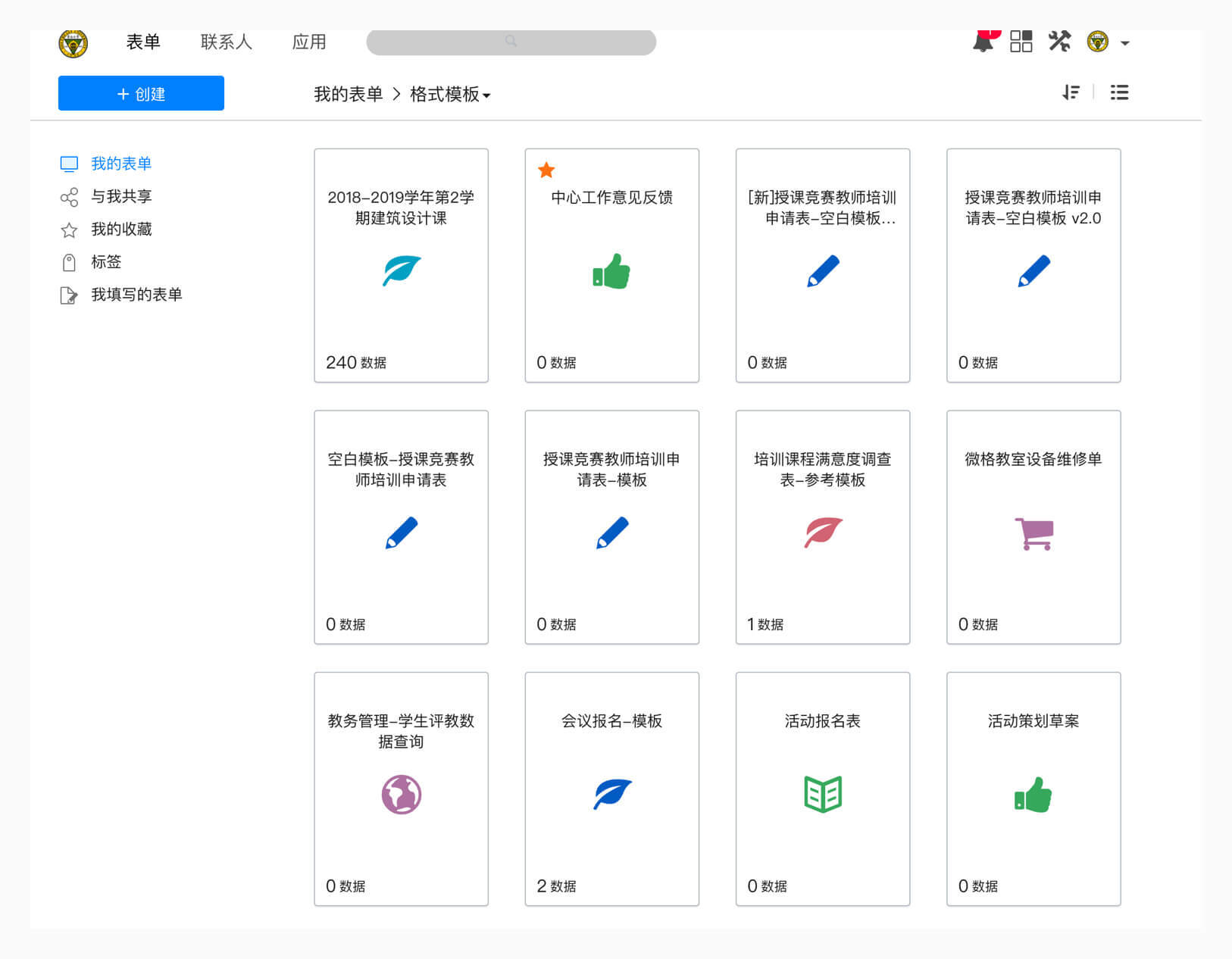The height and width of the screenshot is (959, 1232).
Task: Click the user avatar icon
Action: [1098, 42]
